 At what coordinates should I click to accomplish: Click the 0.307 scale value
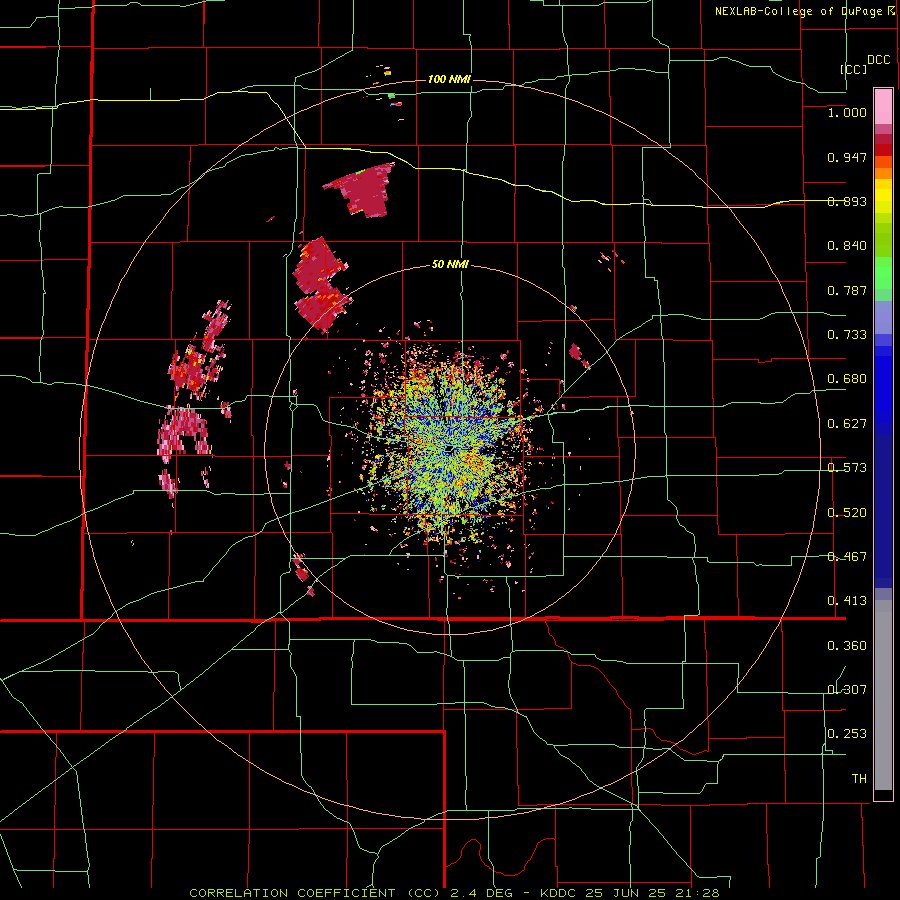(x=847, y=690)
